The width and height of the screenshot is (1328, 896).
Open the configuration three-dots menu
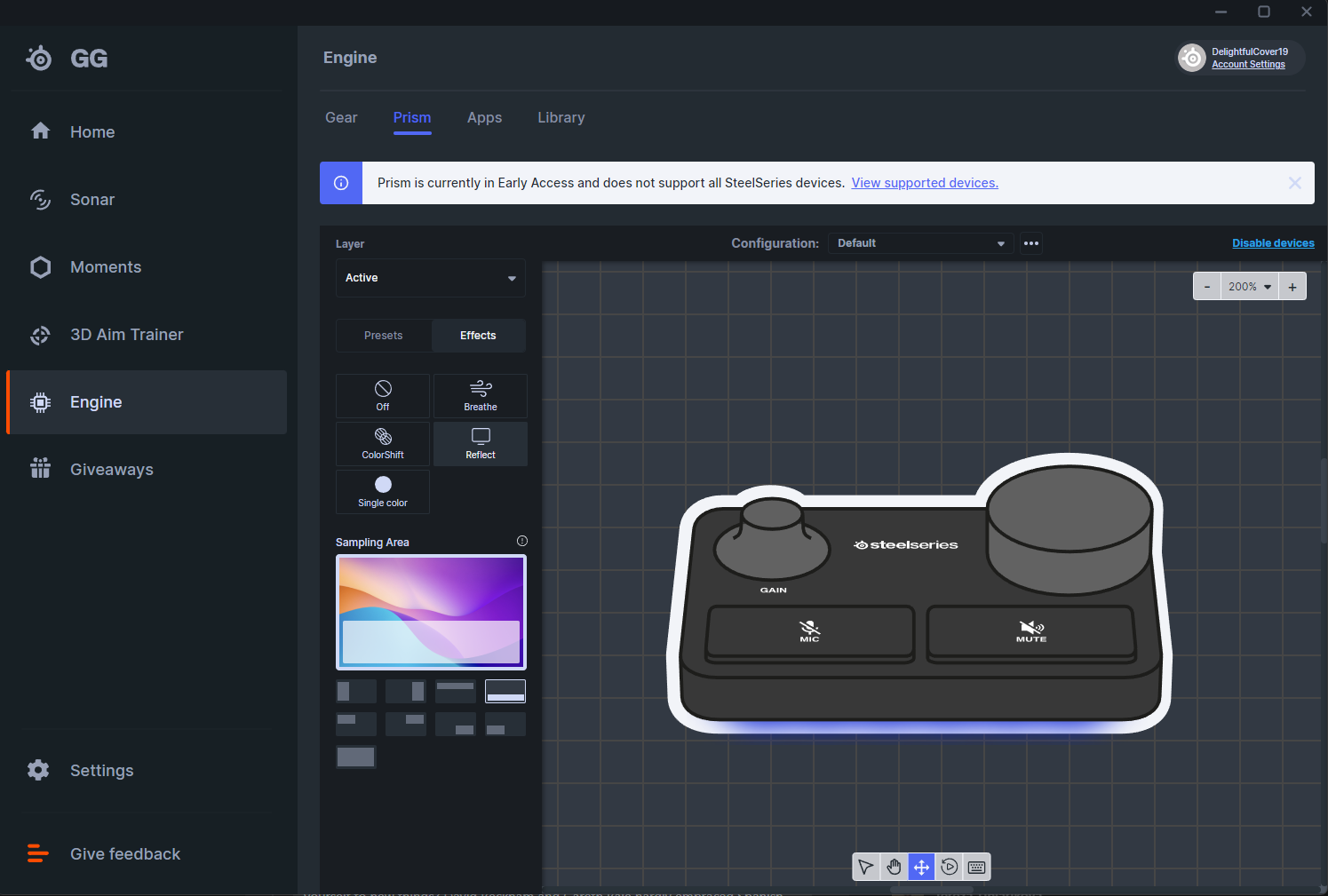(x=1031, y=243)
